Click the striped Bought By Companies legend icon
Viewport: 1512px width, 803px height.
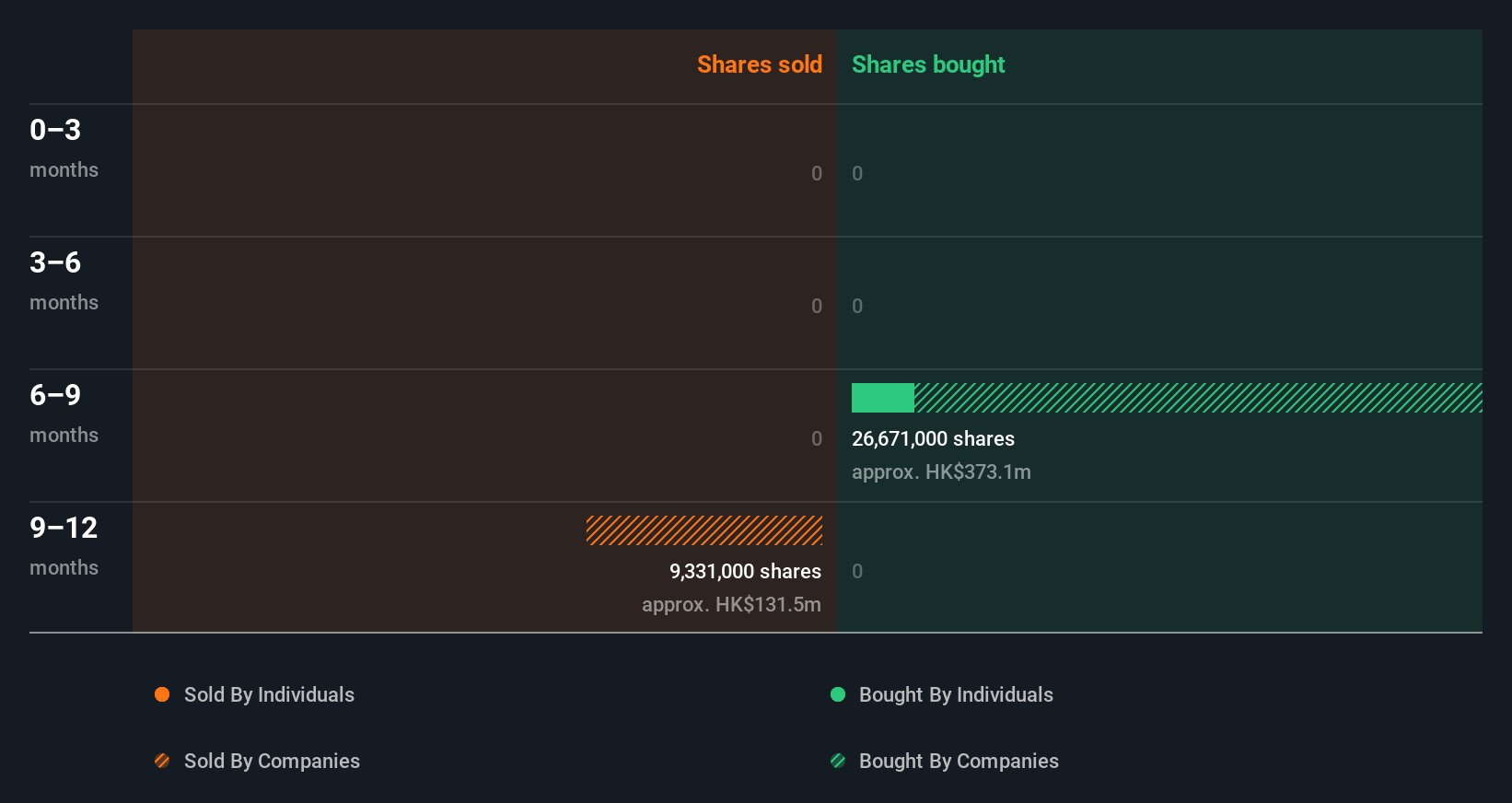(838, 761)
